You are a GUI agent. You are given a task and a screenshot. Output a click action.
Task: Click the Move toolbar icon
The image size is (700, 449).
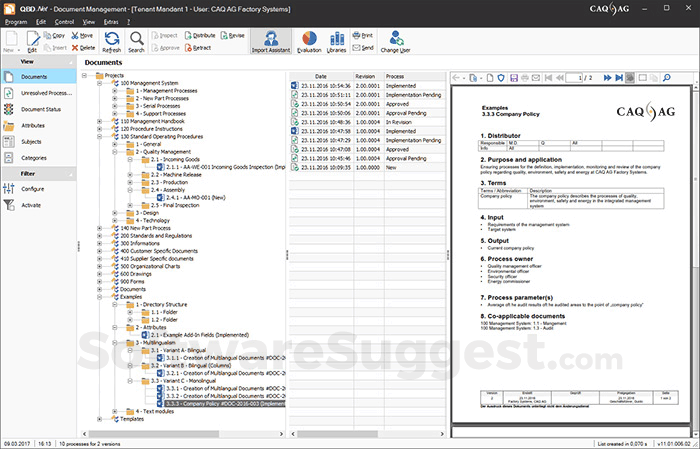[x=82, y=35]
